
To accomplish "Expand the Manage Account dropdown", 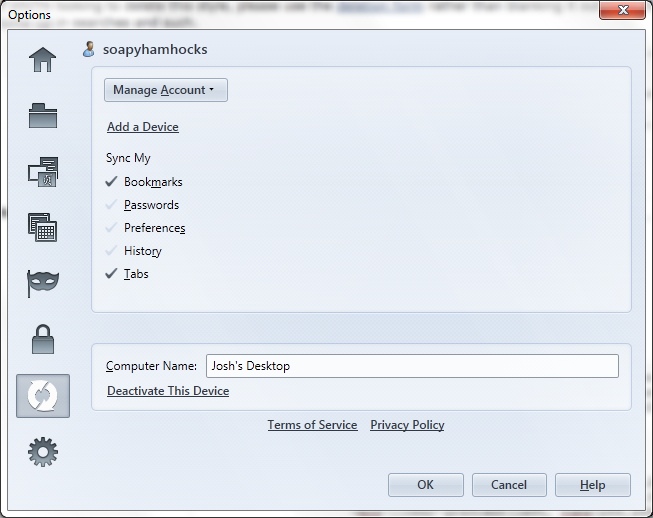I will (x=166, y=90).
